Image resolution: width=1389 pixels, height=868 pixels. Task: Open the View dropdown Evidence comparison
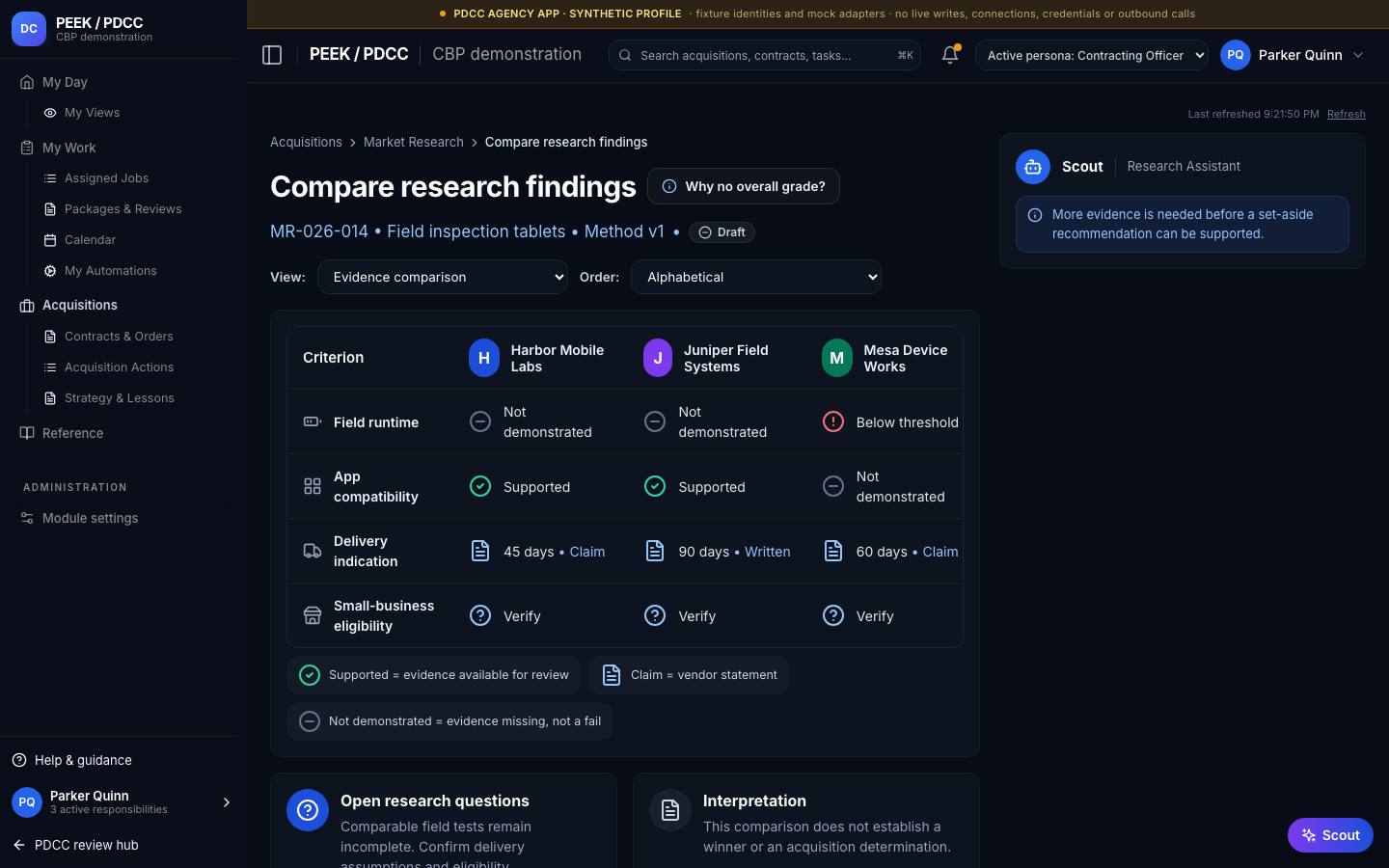(x=443, y=277)
